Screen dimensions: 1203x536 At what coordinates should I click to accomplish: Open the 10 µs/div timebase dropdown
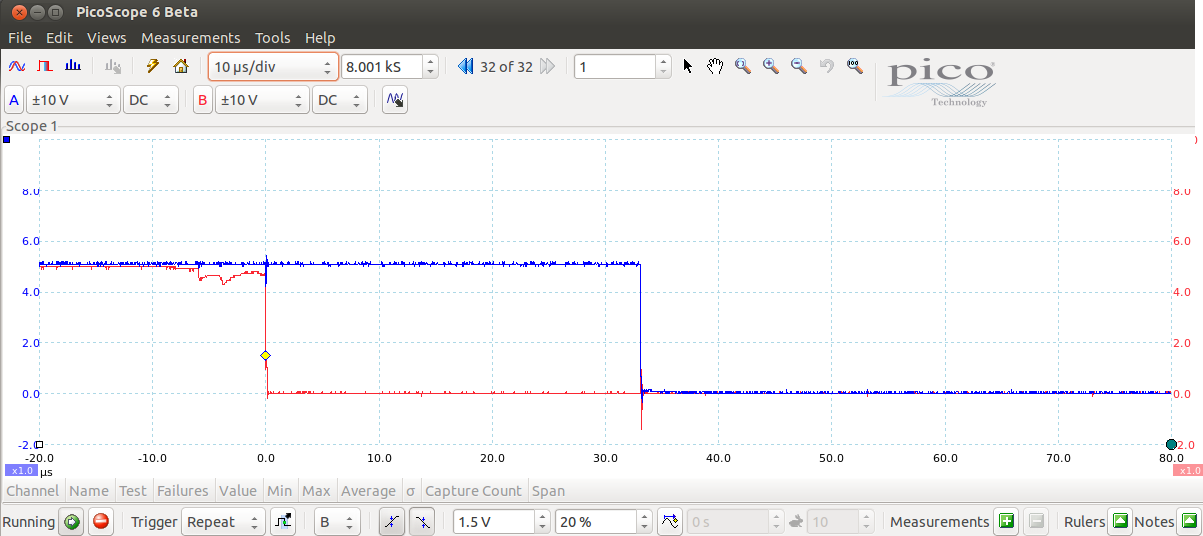273,67
